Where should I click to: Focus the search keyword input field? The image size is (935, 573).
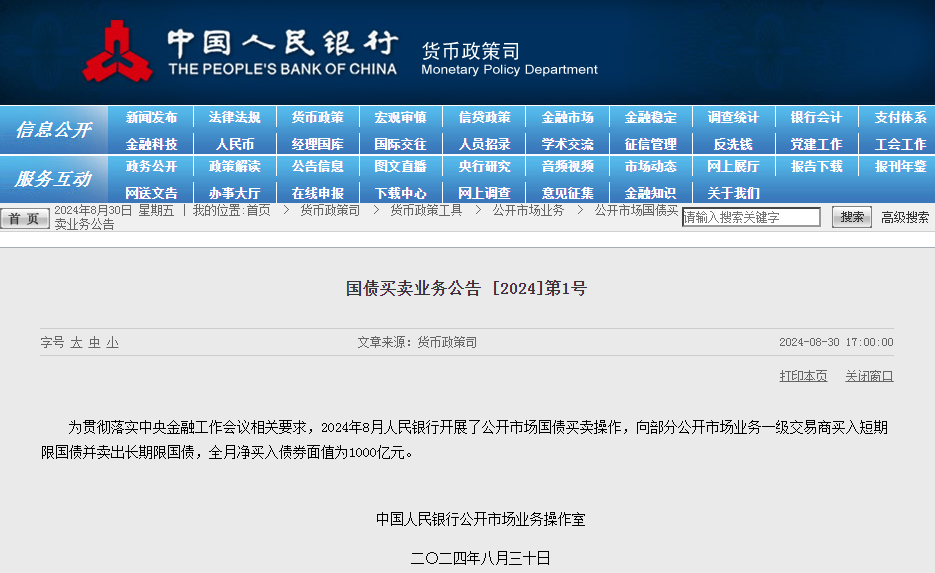tap(751, 217)
